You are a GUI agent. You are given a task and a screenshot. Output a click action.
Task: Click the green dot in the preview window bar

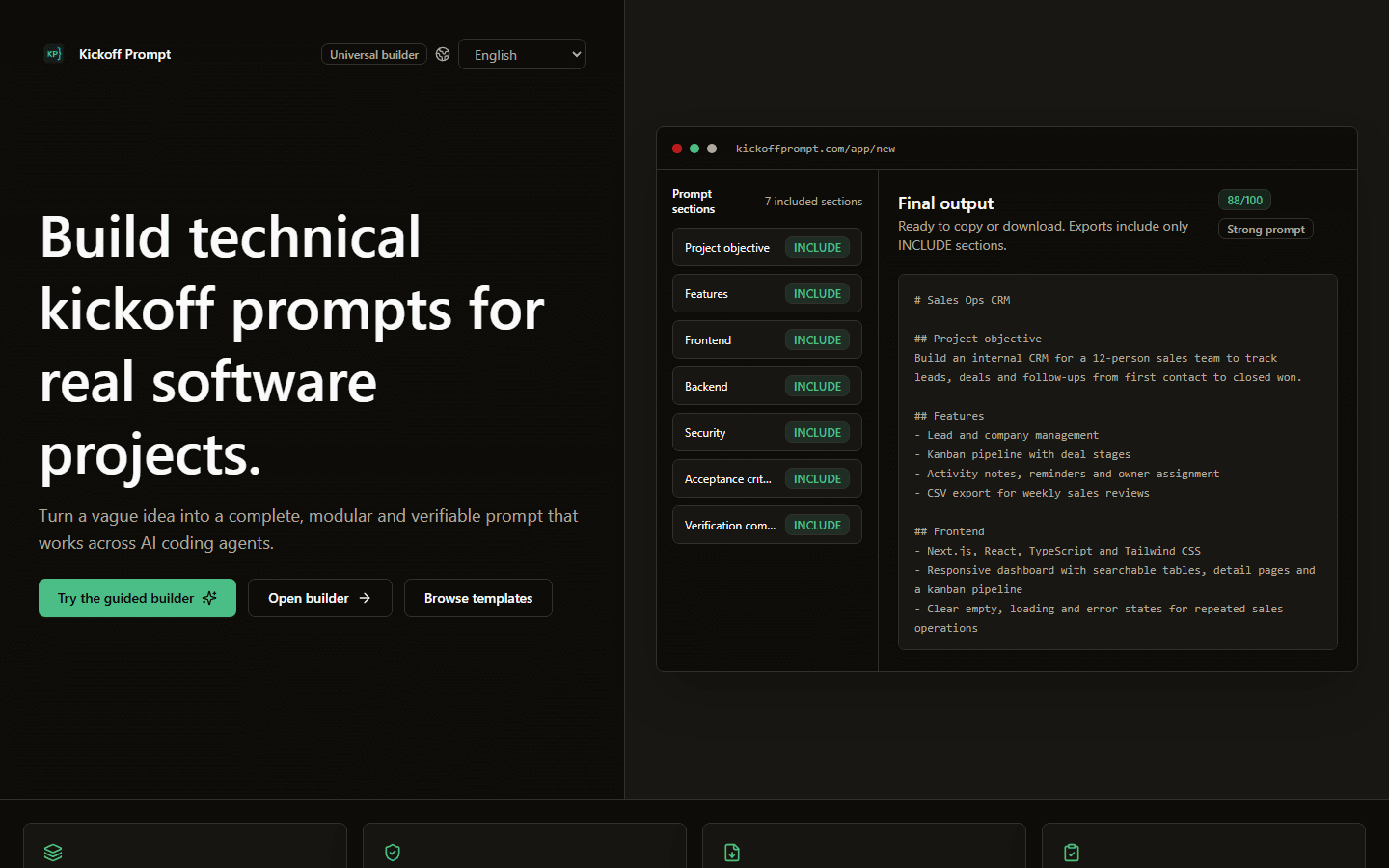click(x=694, y=149)
